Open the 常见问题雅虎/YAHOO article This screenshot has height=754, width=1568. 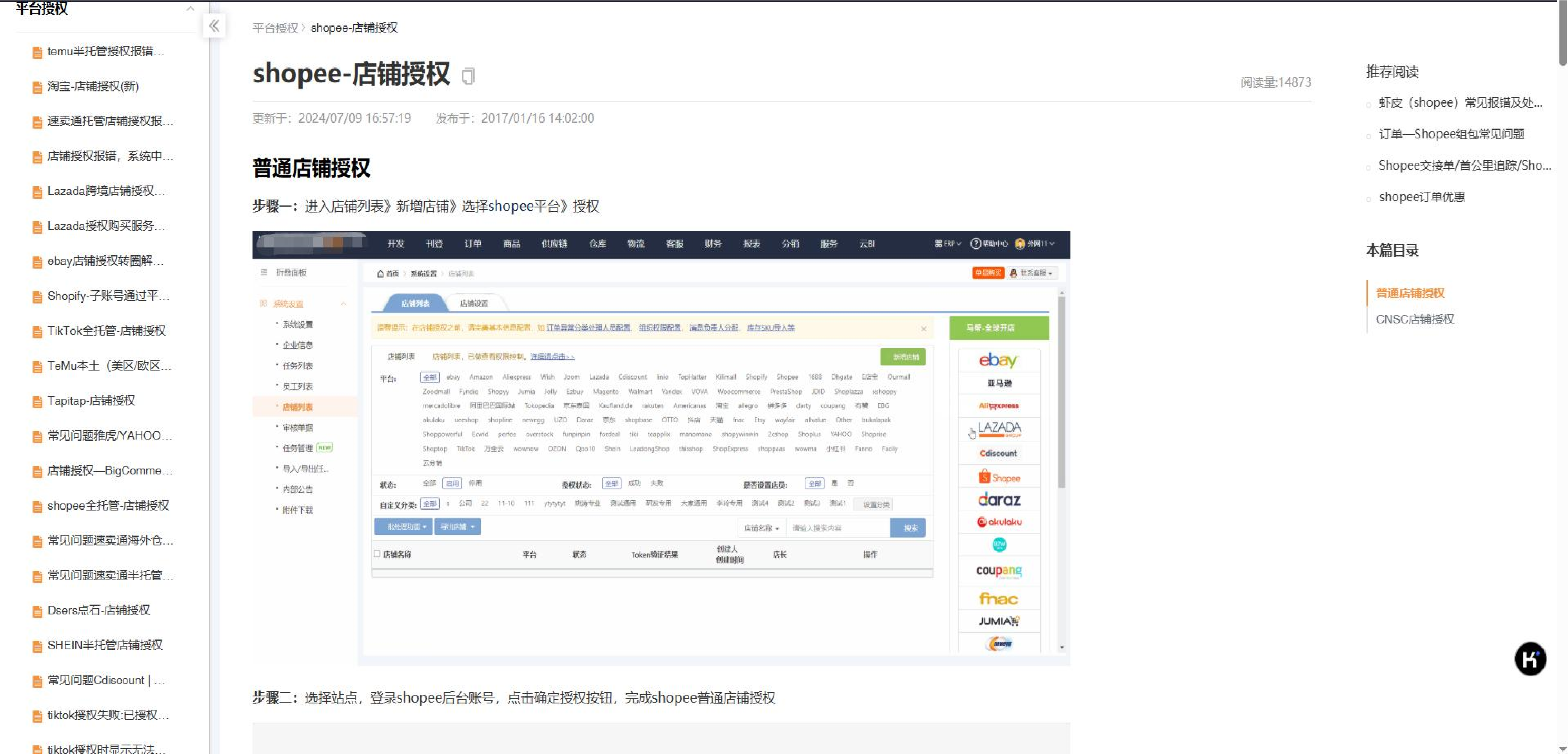pos(109,436)
